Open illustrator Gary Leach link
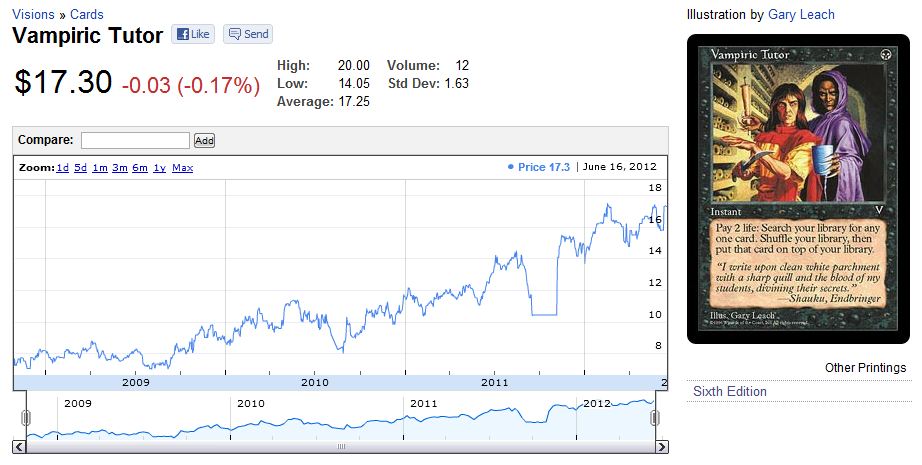 (801, 15)
